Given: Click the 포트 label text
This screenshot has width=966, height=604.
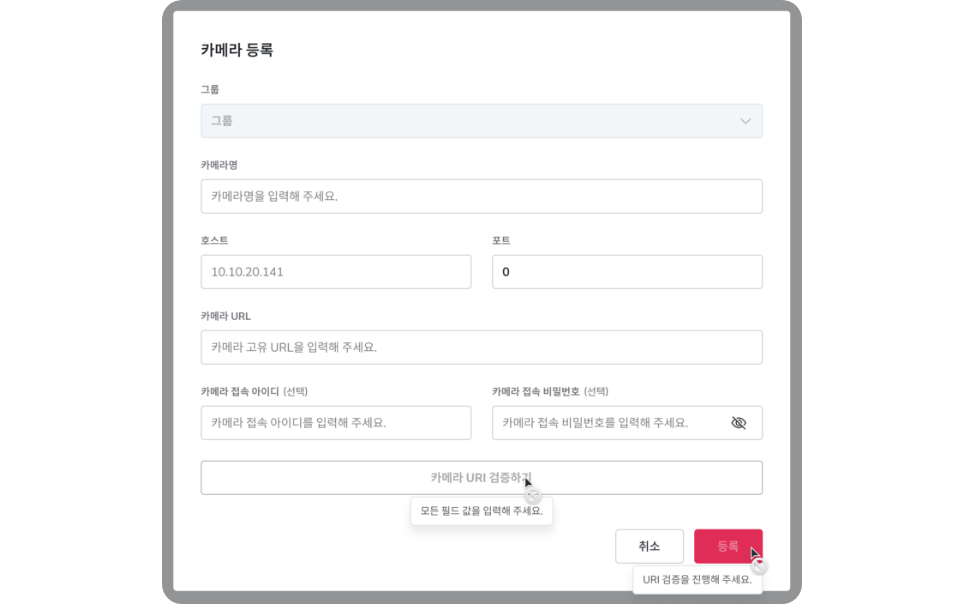Looking at the screenshot, I should 501,240.
